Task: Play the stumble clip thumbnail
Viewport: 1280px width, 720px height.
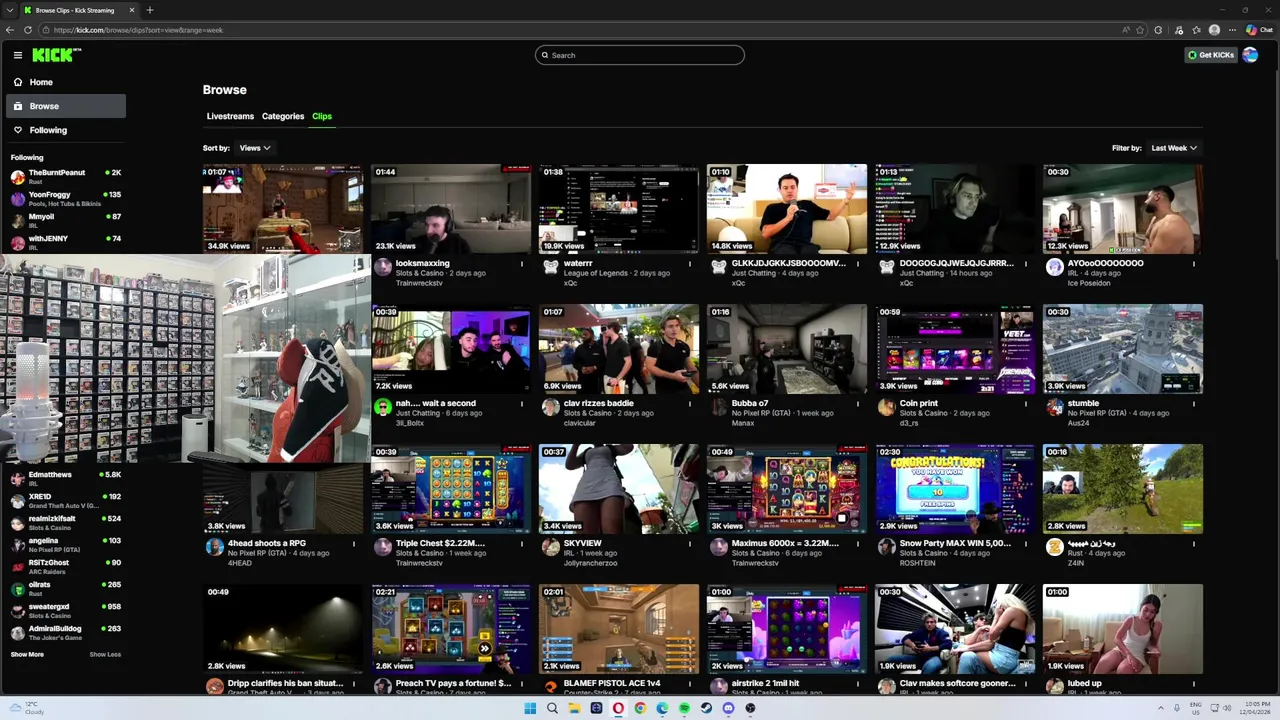Action: point(1123,349)
